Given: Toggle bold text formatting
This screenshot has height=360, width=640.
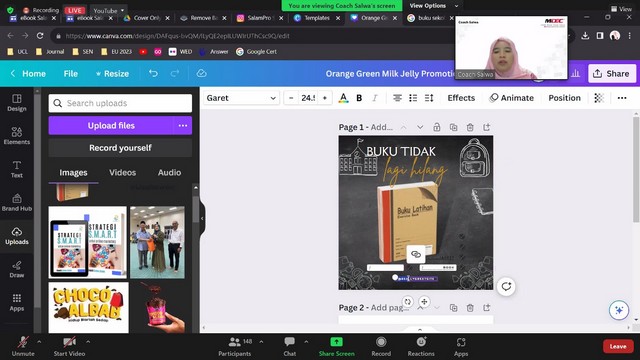Looking at the screenshot, I should 359,98.
